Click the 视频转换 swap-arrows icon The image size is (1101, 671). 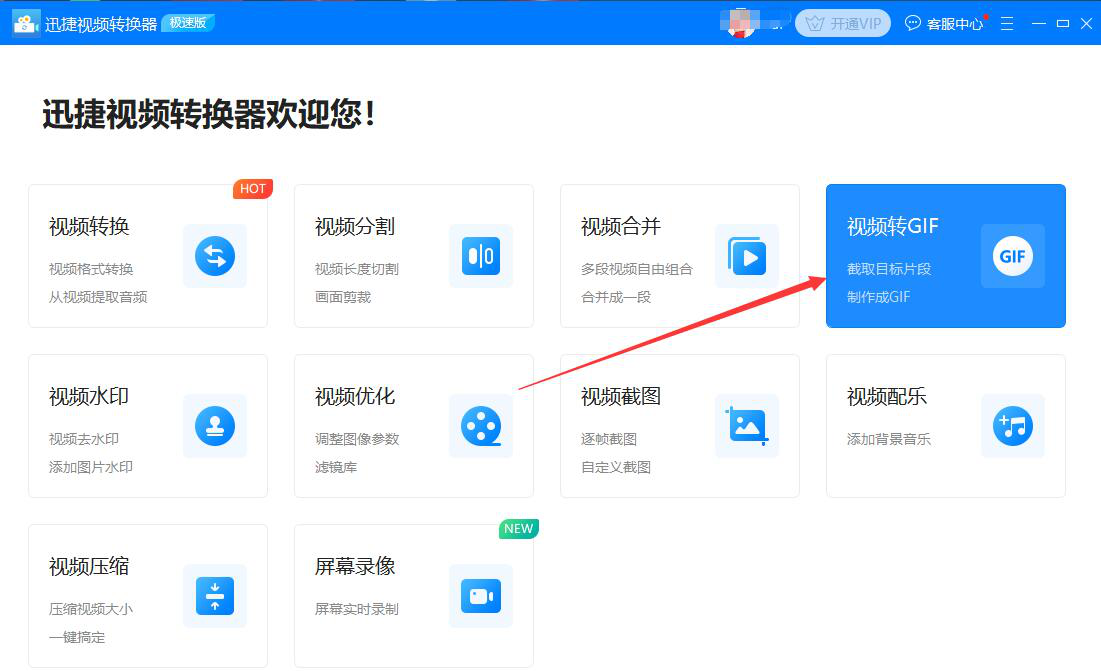[215, 256]
